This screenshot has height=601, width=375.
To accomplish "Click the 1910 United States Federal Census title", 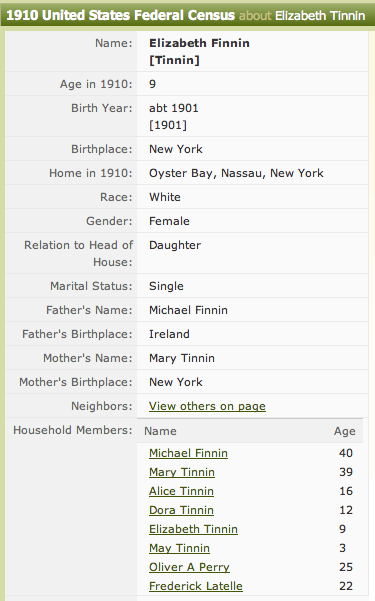I will click(x=120, y=15).
